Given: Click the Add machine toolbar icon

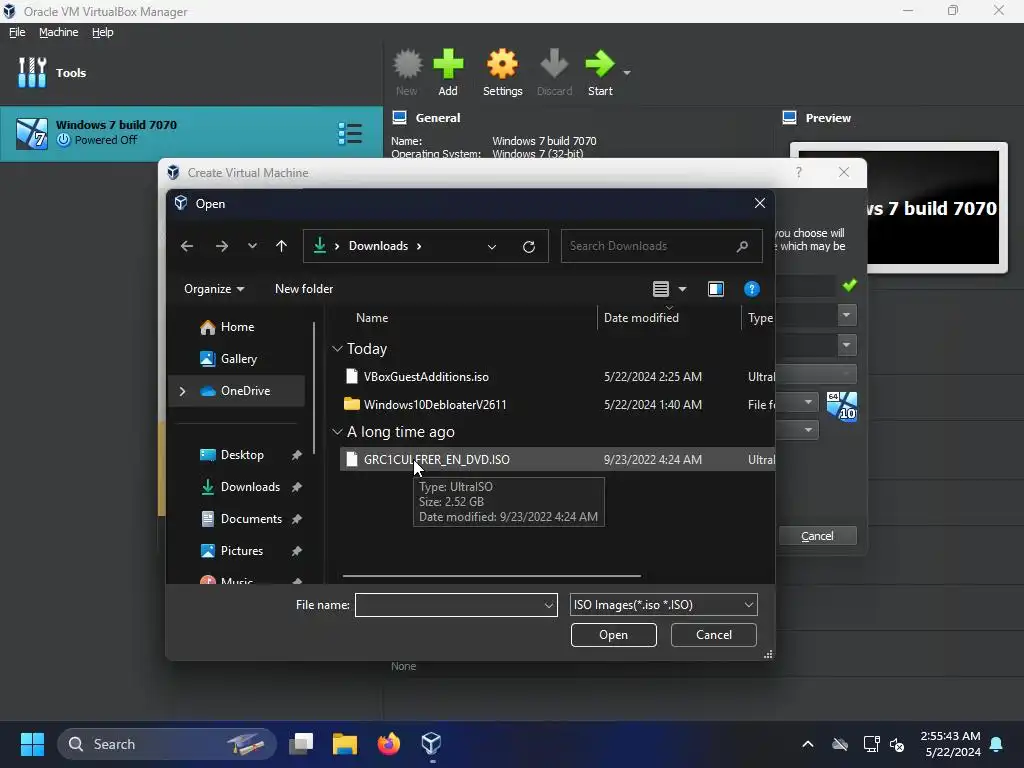Looking at the screenshot, I should click(448, 64).
